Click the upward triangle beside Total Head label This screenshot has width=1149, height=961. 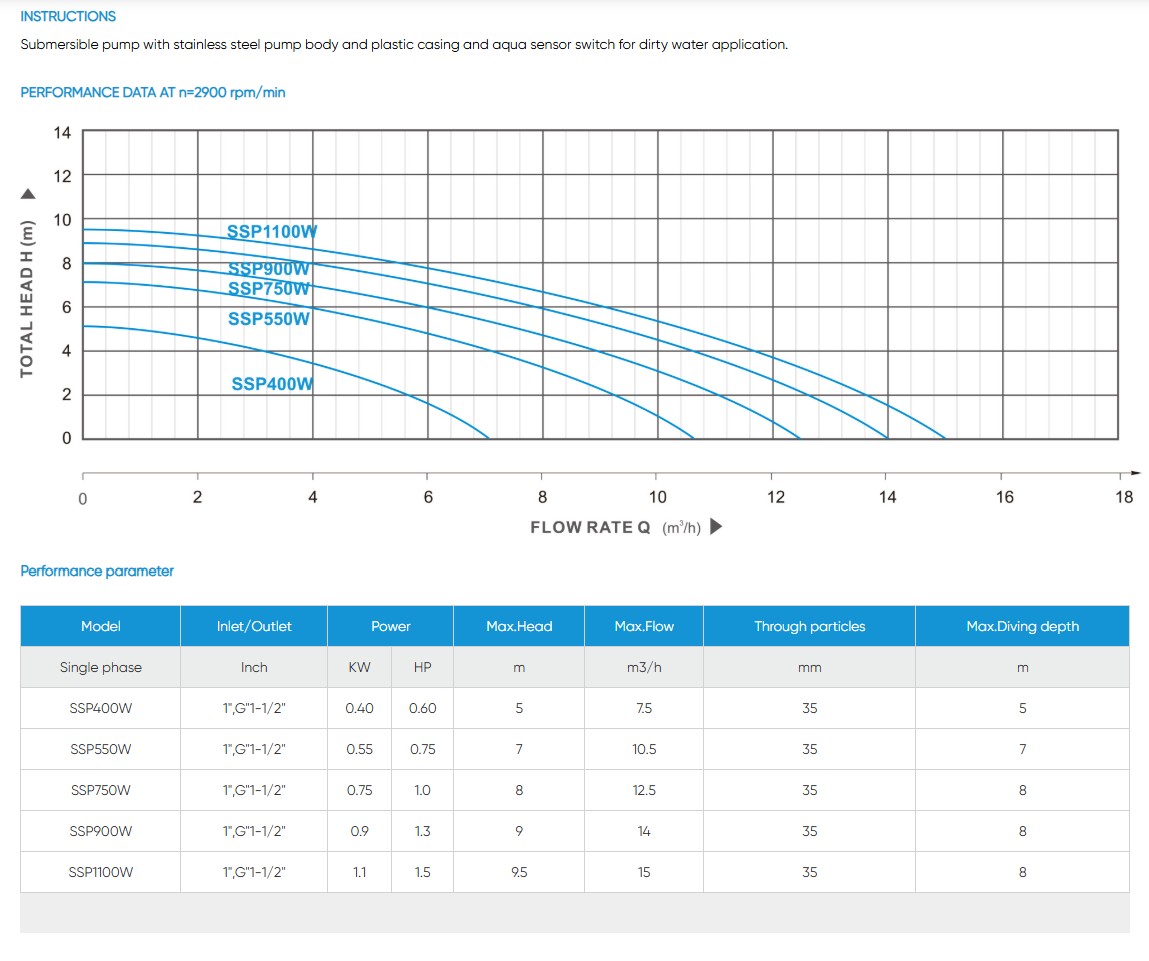pos(28,194)
